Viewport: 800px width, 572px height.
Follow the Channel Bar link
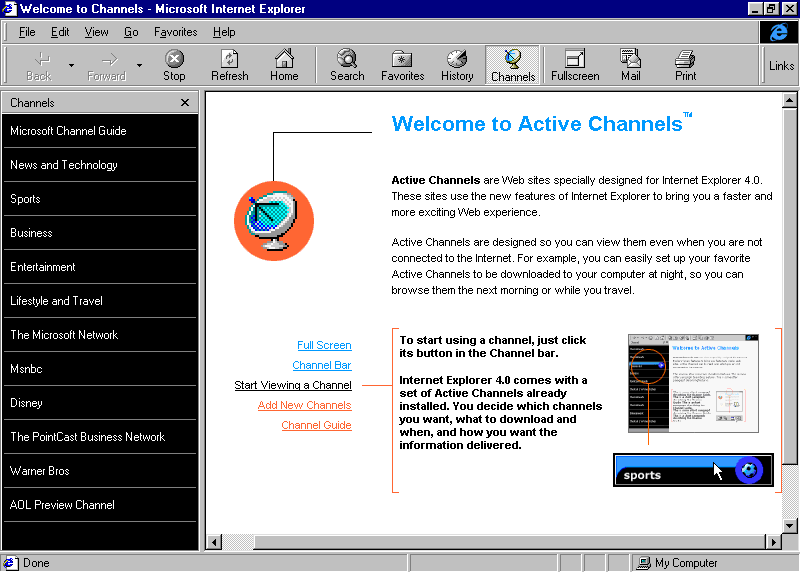[322, 365]
